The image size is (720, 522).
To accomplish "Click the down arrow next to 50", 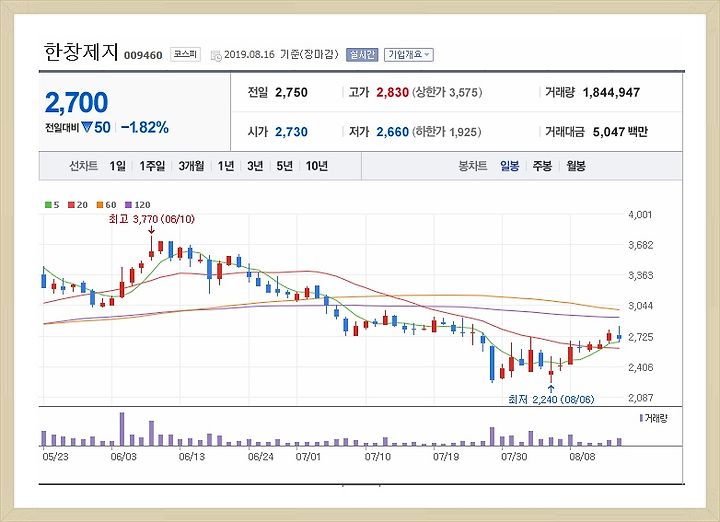I will point(87,127).
